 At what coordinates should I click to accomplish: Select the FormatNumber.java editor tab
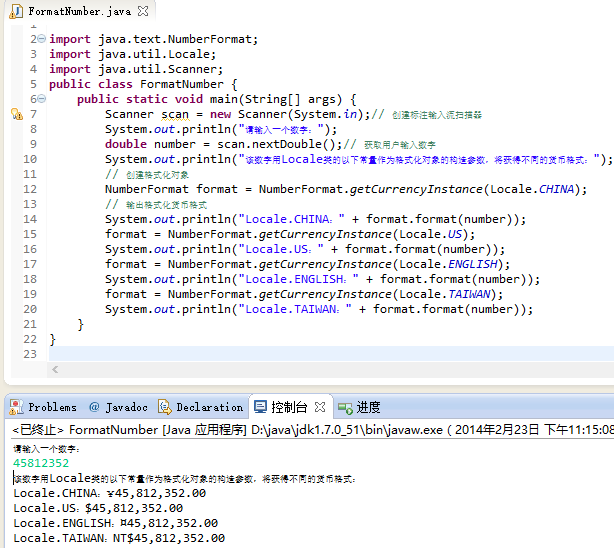pos(79,11)
